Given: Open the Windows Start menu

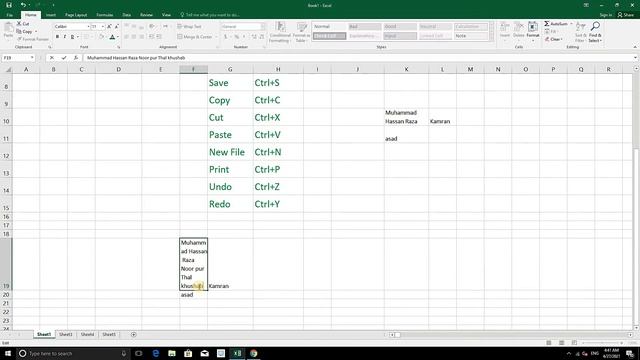Looking at the screenshot, I should point(8,353).
